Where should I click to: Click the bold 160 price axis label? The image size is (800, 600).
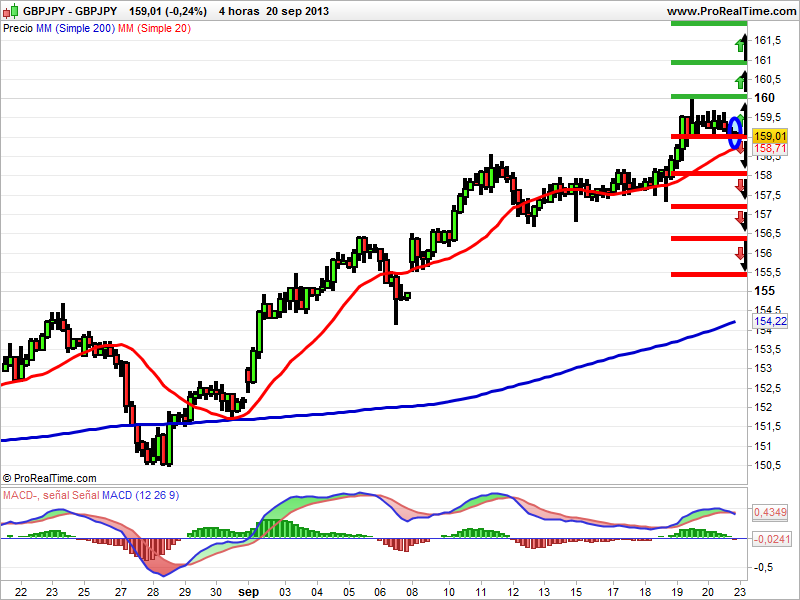pos(764,98)
